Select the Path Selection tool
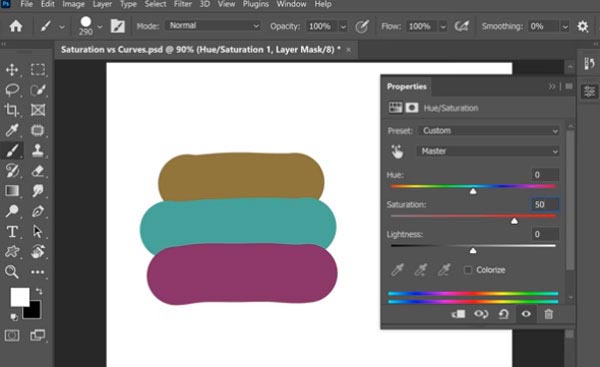600x367 pixels. (38, 232)
